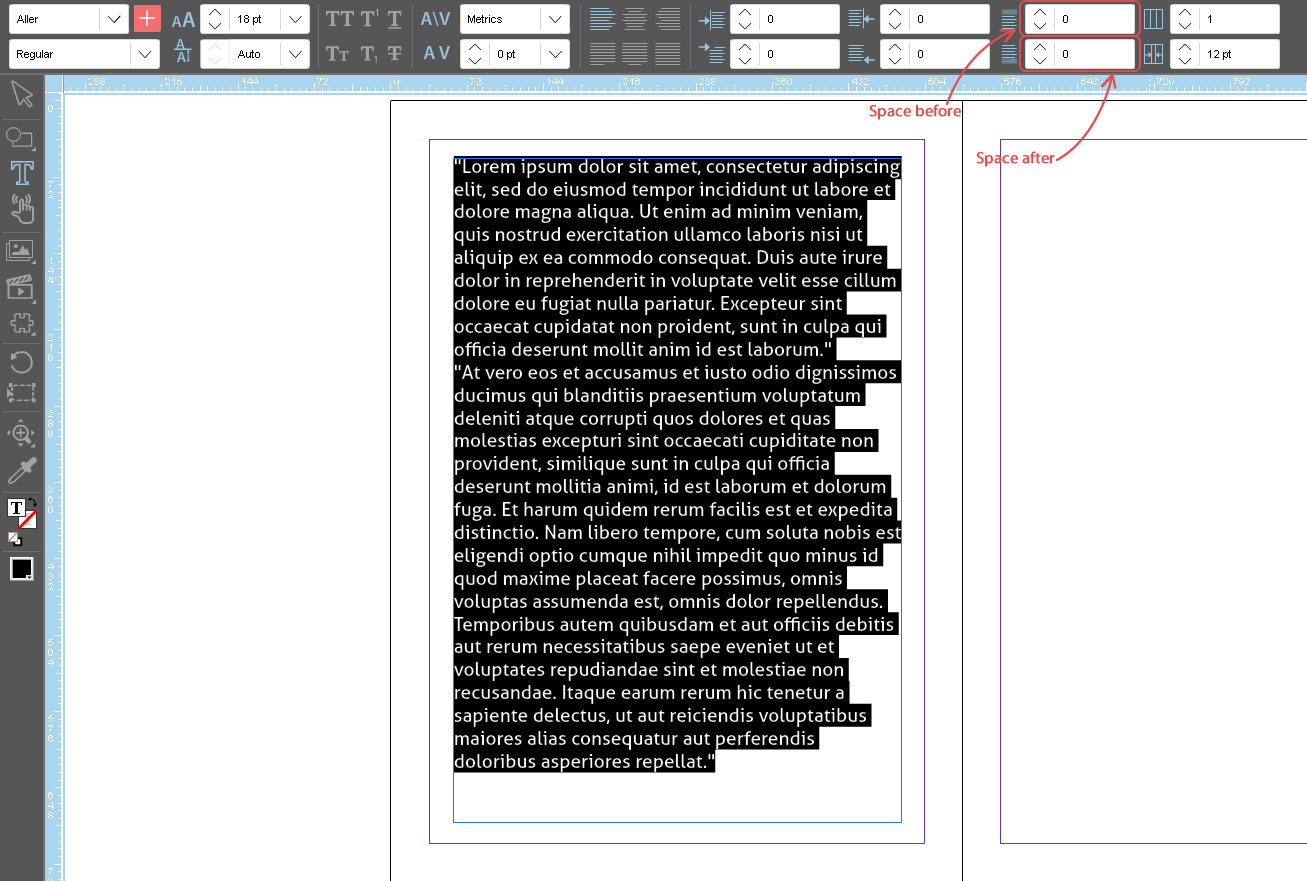1307x881 pixels.
Task: Click the red plus add-font button
Action: 147,19
